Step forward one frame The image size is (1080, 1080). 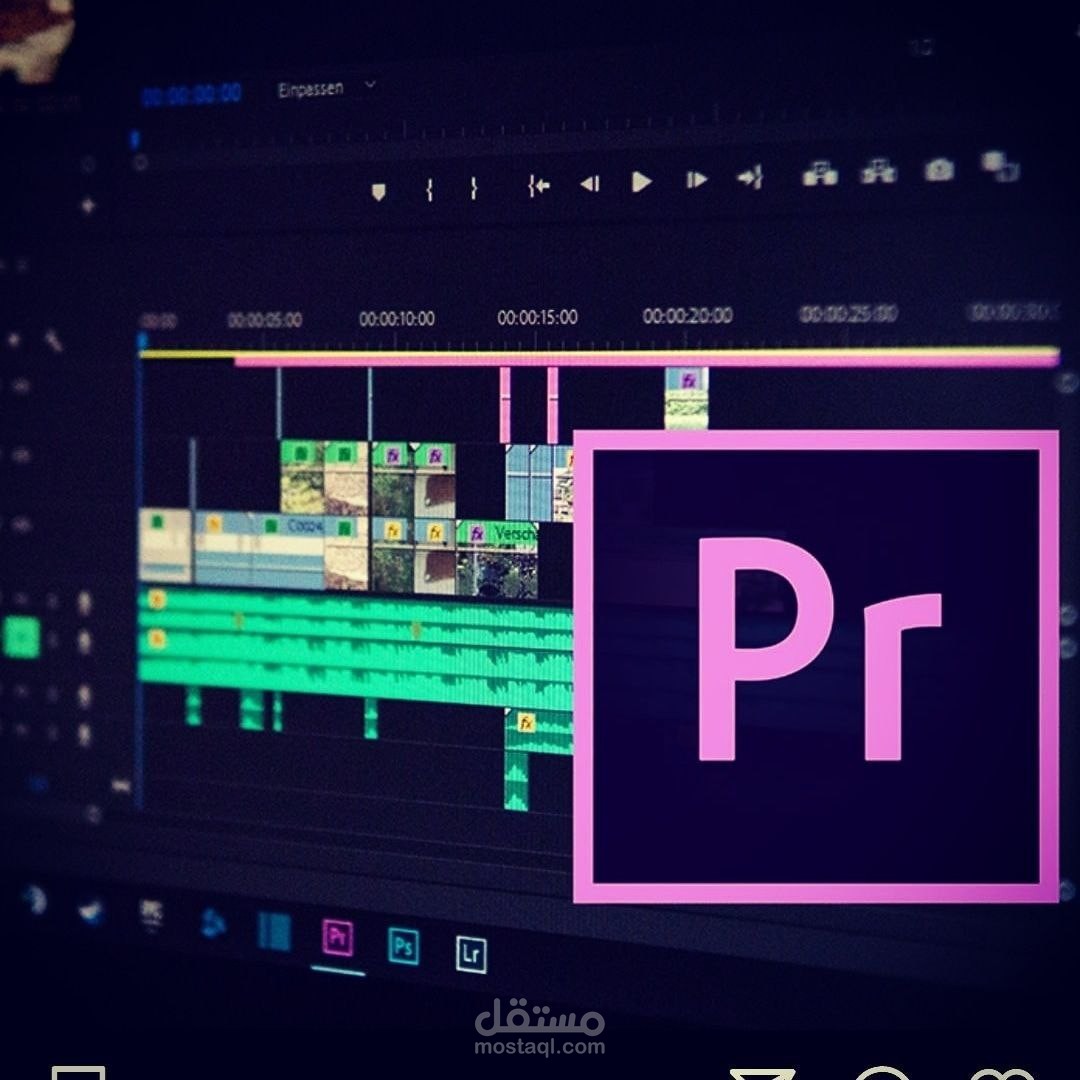(696, 180)
